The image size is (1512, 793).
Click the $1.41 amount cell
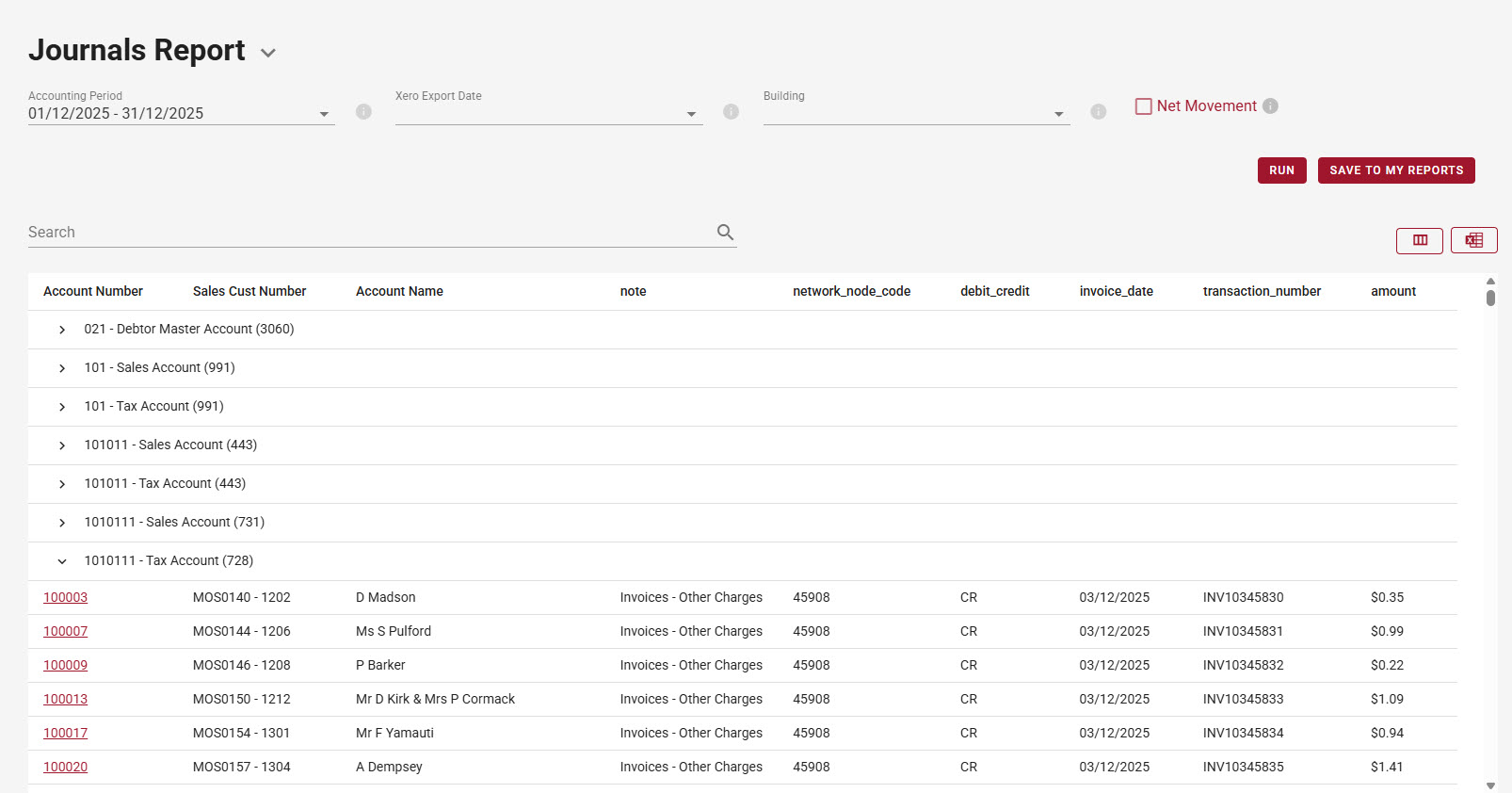(1387, 767)
